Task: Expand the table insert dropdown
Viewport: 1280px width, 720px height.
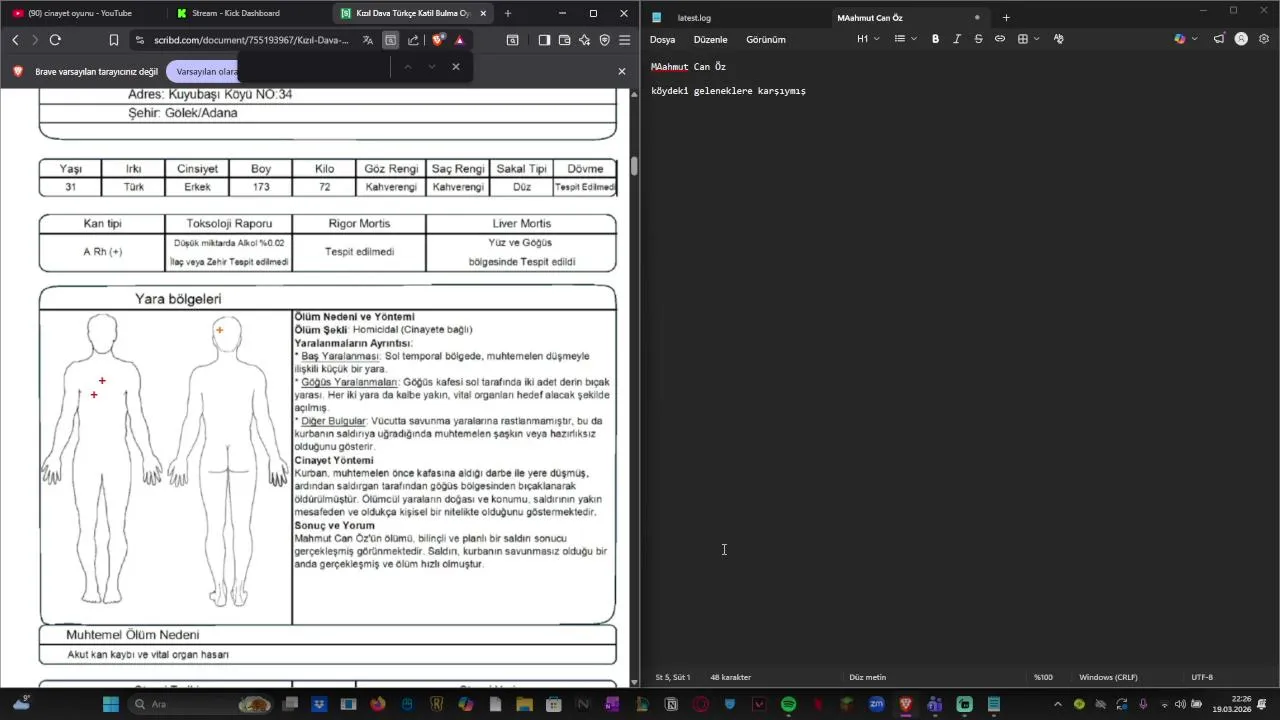Action: tap(1028, 39)
